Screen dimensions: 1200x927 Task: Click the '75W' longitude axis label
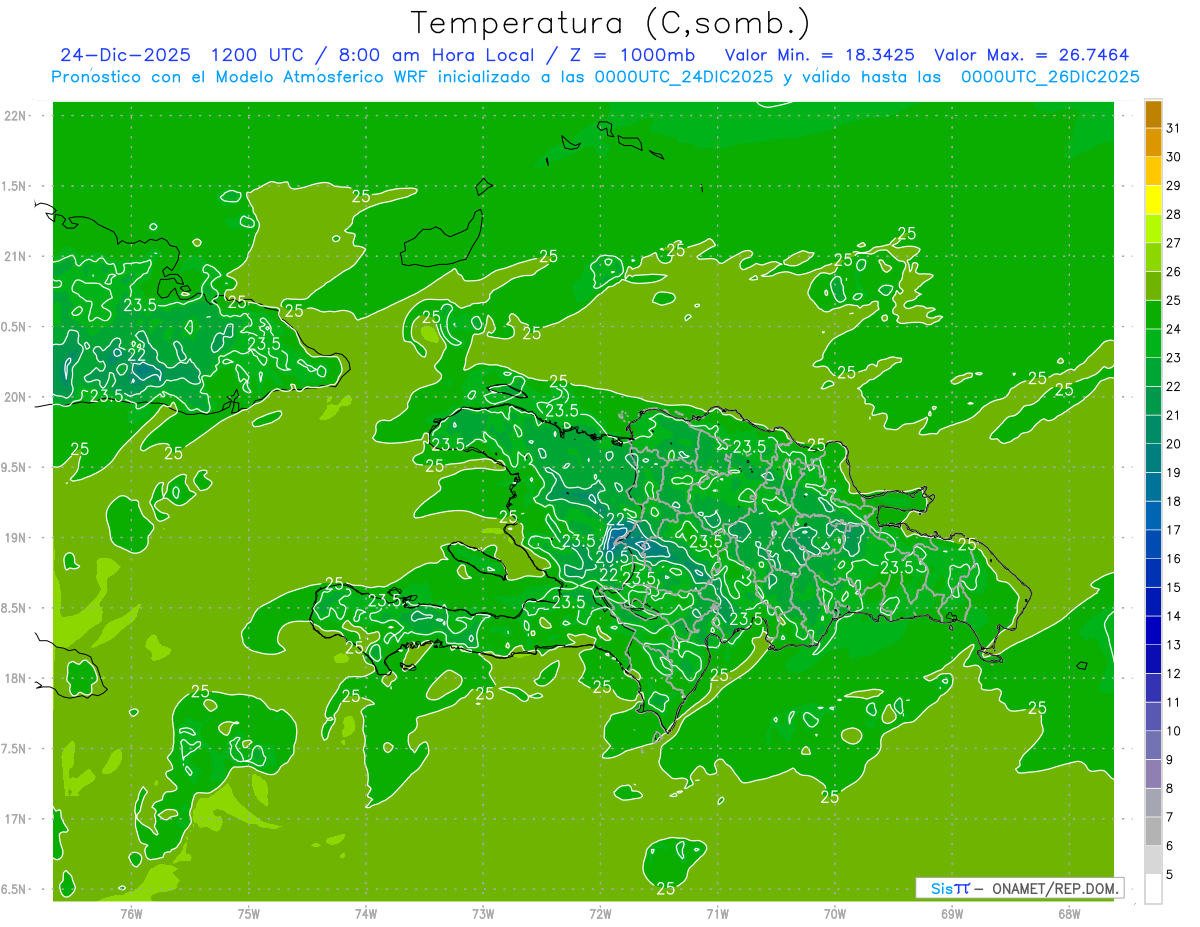pos(249,913)
